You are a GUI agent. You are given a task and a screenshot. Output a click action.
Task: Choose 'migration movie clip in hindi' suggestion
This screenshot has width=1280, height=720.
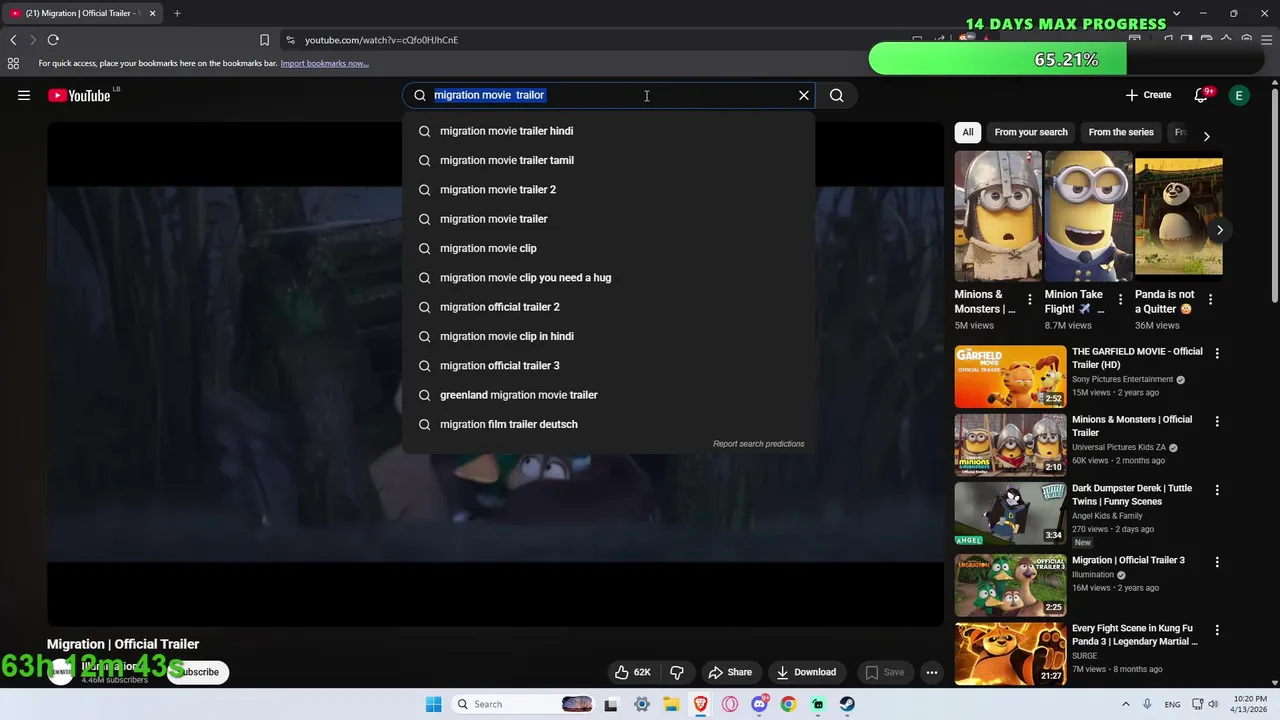(x=608, y=336)
